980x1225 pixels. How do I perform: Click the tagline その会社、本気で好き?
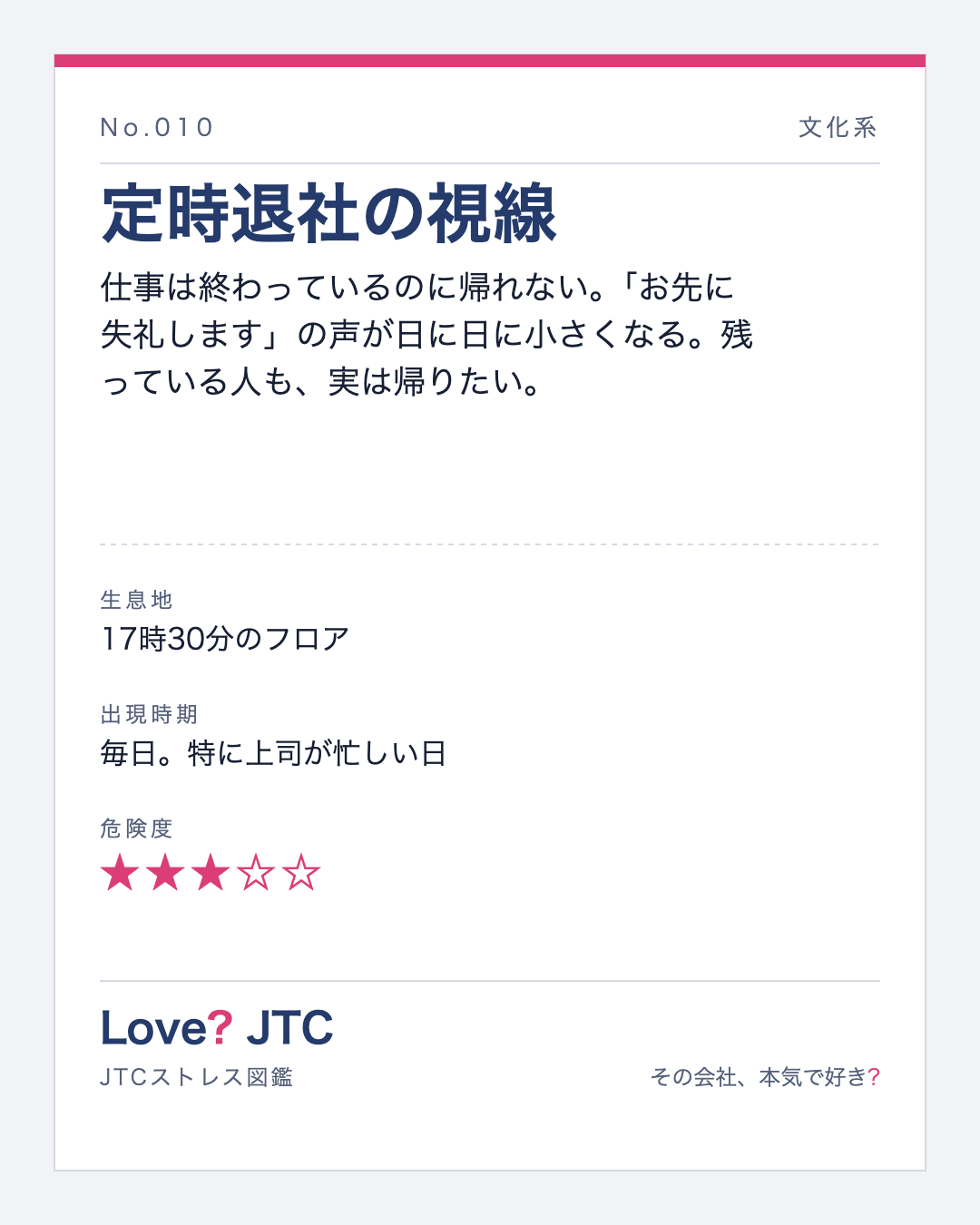pos(759,1077)
